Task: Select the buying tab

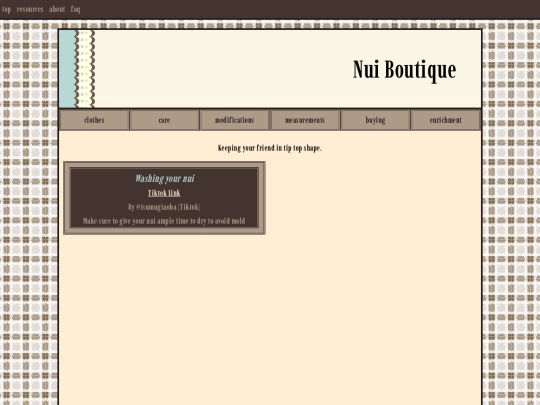Action: click(375, 120)
